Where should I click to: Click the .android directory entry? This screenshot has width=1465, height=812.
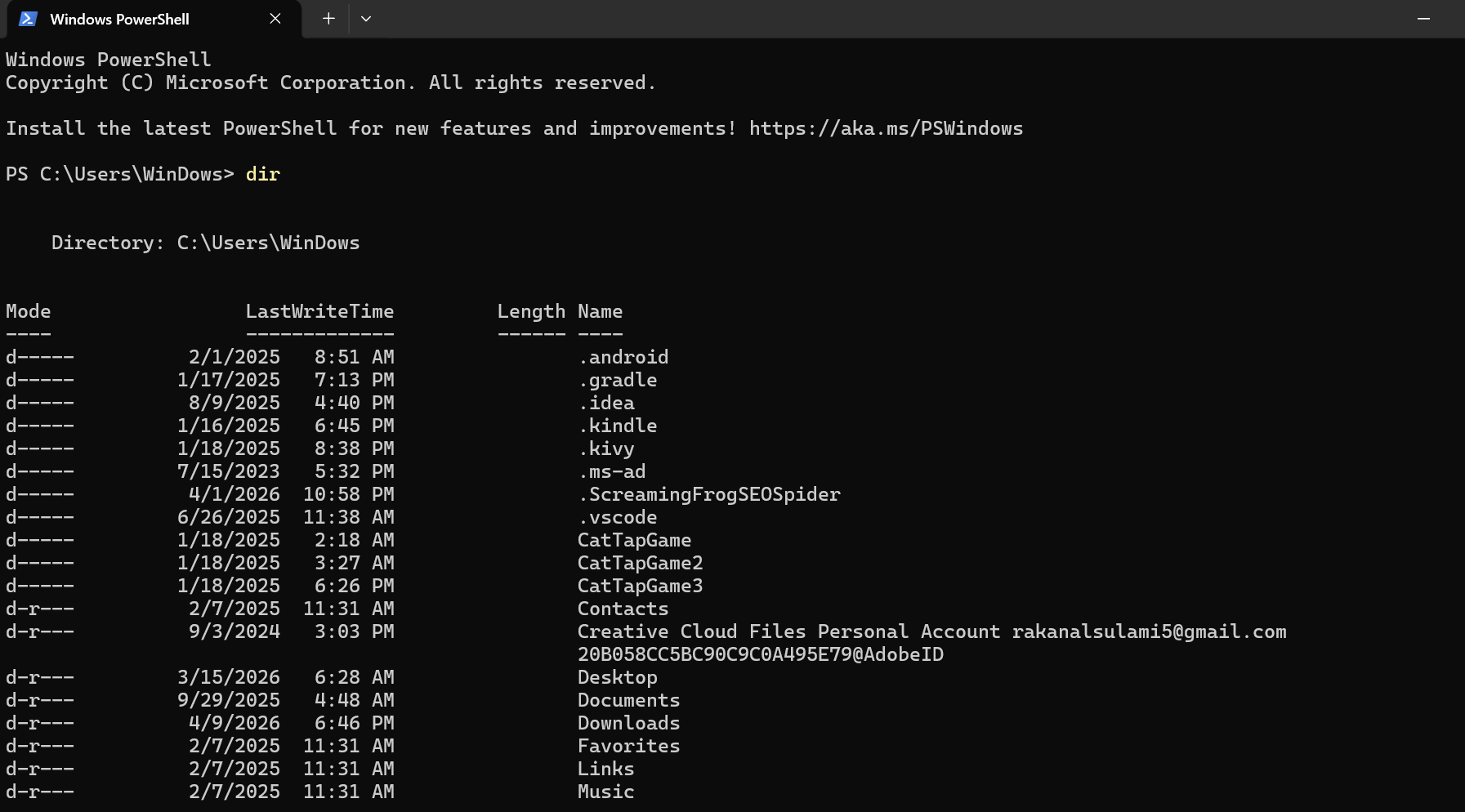(x=623, y=358)
